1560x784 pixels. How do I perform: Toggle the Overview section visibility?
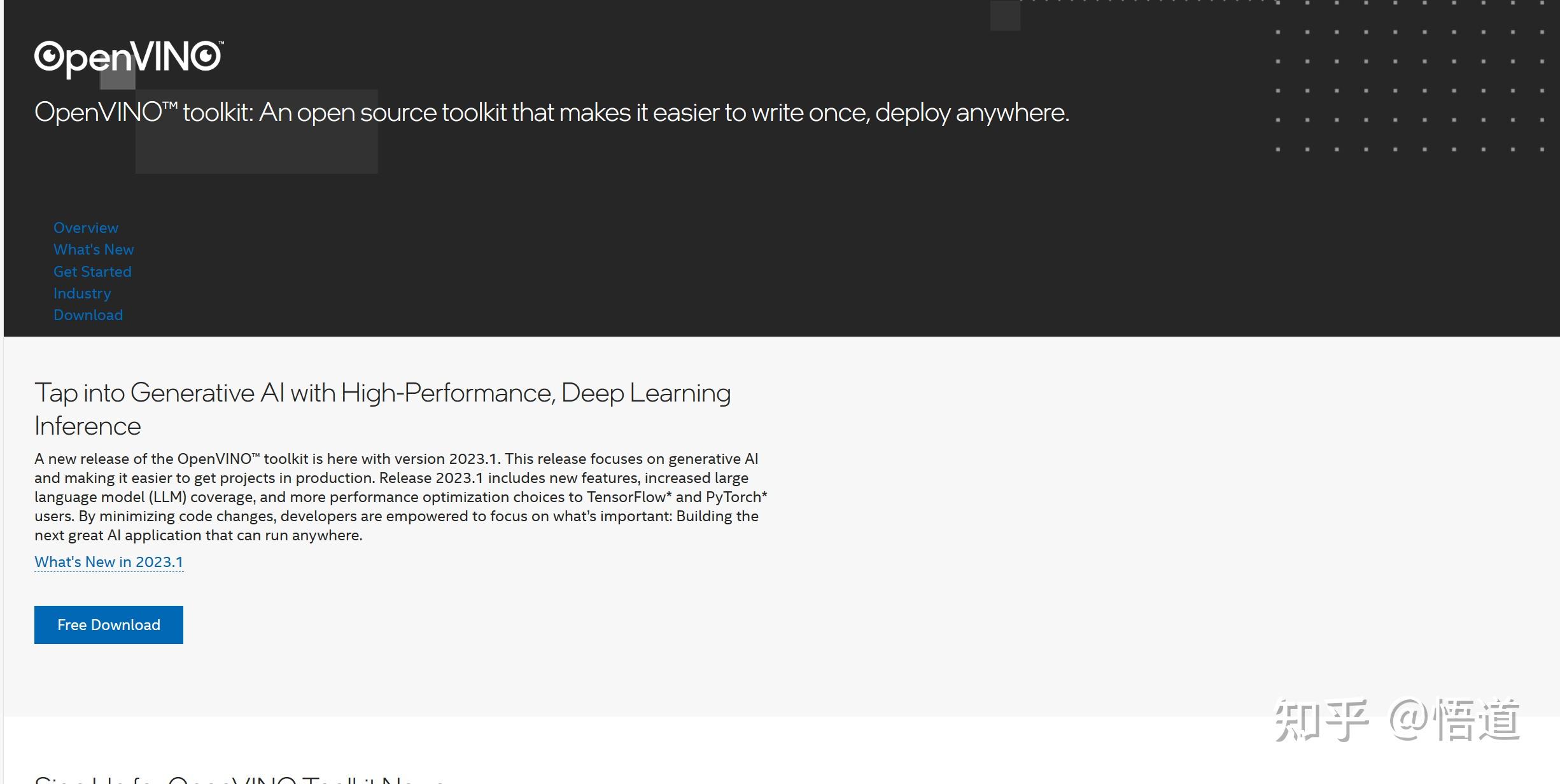tap(86, 227)
